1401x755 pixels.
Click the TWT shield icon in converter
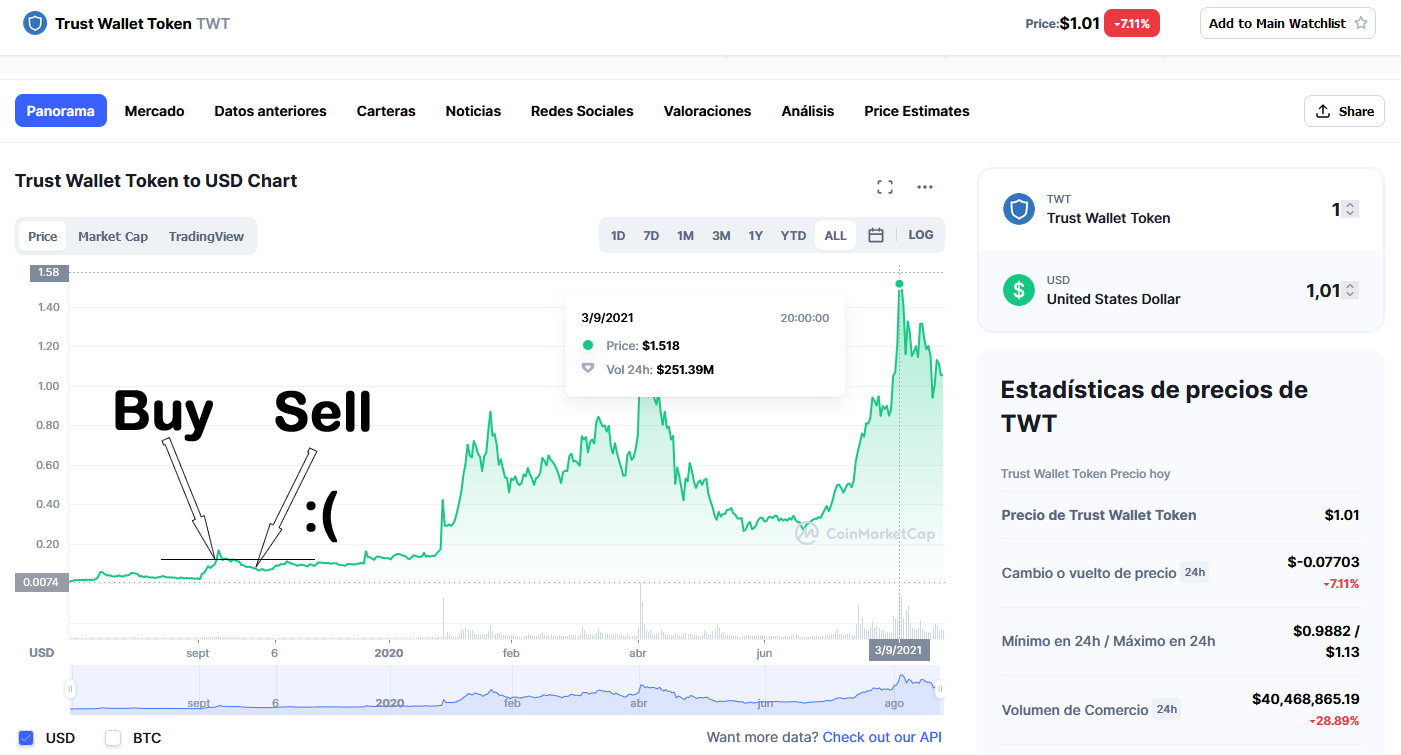(1019, 209)
